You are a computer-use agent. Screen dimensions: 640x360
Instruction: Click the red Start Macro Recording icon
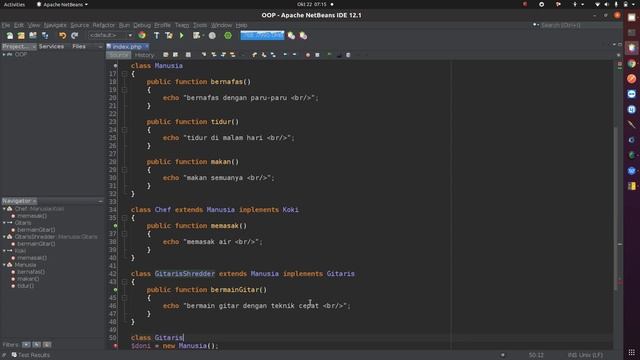[308, 55]
